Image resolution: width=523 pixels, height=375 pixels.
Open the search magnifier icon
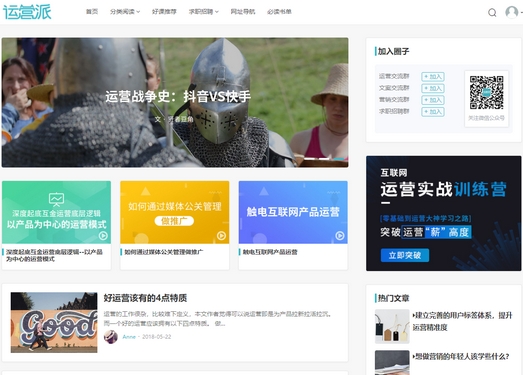[x=492, y=13]
